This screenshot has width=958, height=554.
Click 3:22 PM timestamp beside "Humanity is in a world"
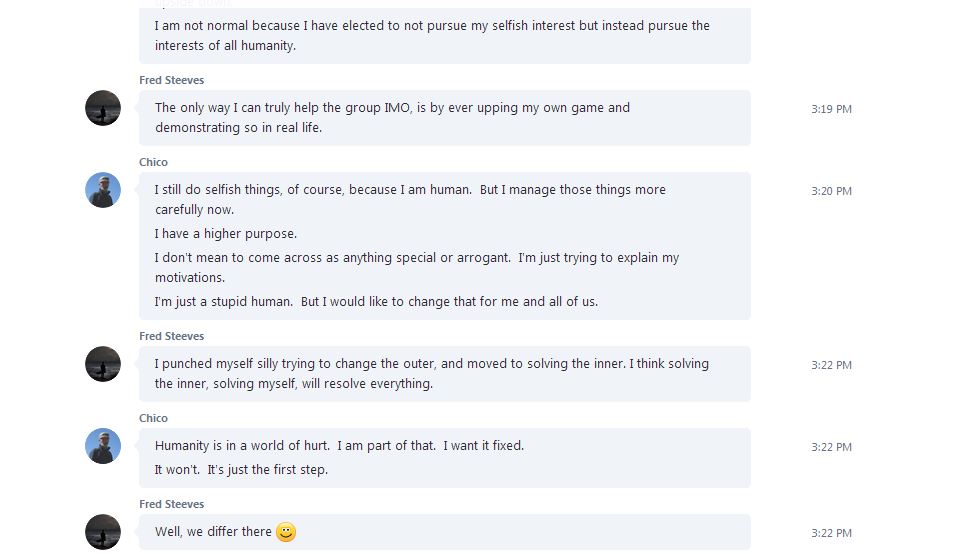[x=831, y=447]
